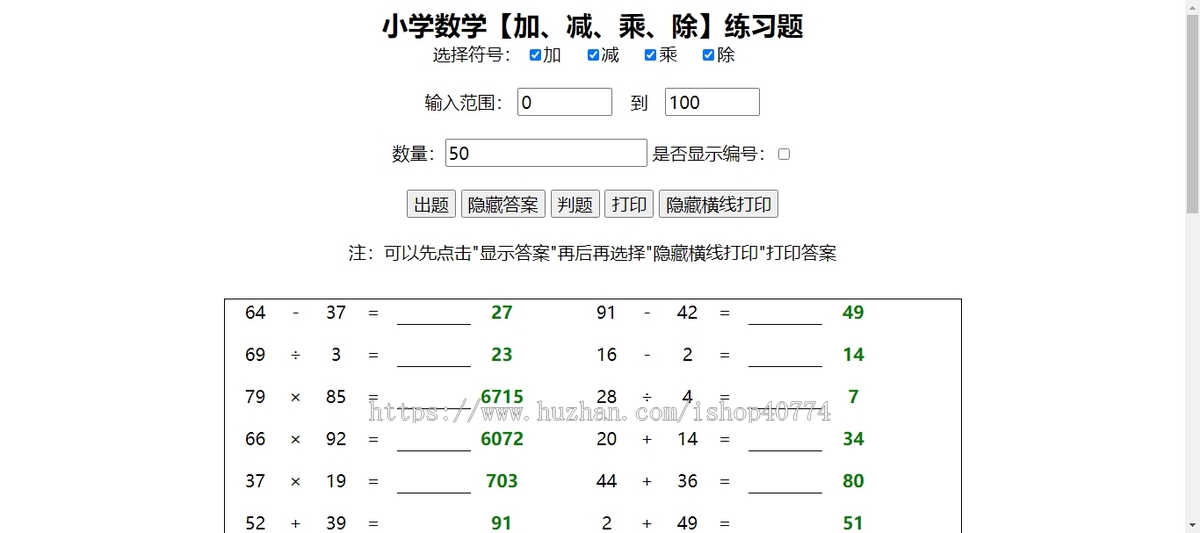Click the green answer 14
The width and height of the screenshot is (1200, 533).
[x=853, y=354]
